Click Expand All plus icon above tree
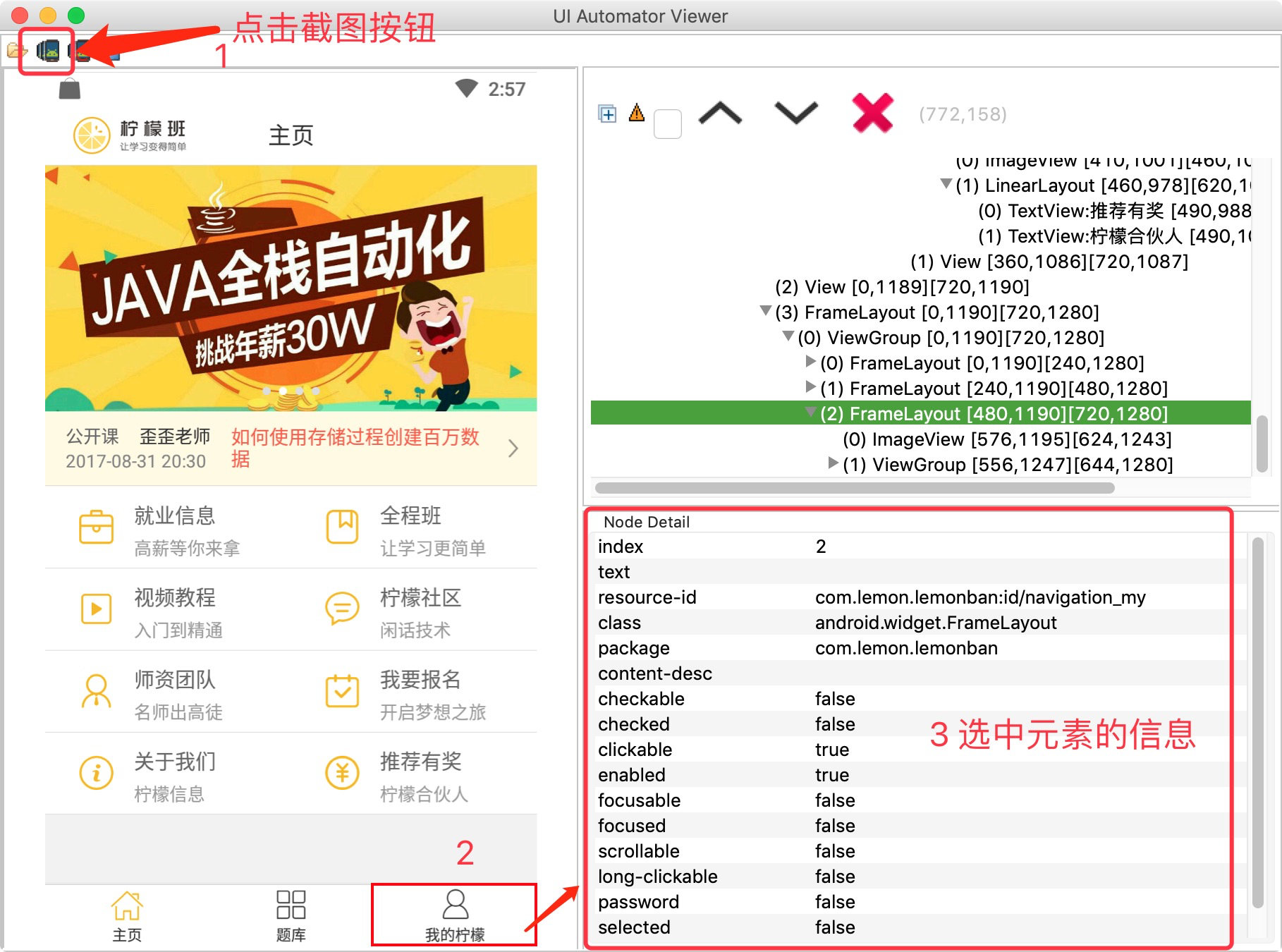This screenshot has width=1282, height=952. 607,114
